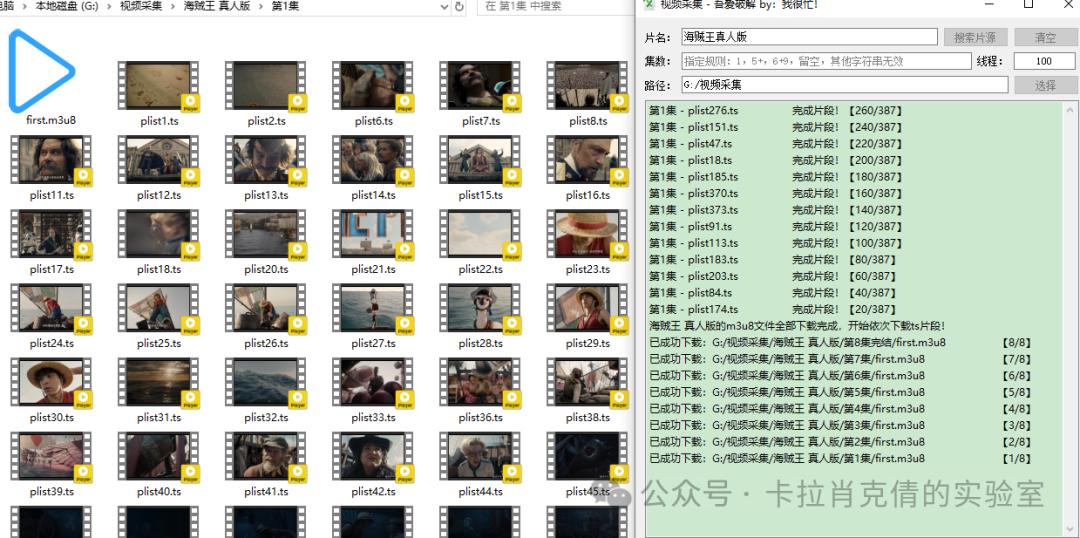Click the 线程 thread count field
The image size is (1080, 538).
pyautogui.click(x=1044, y=61)
